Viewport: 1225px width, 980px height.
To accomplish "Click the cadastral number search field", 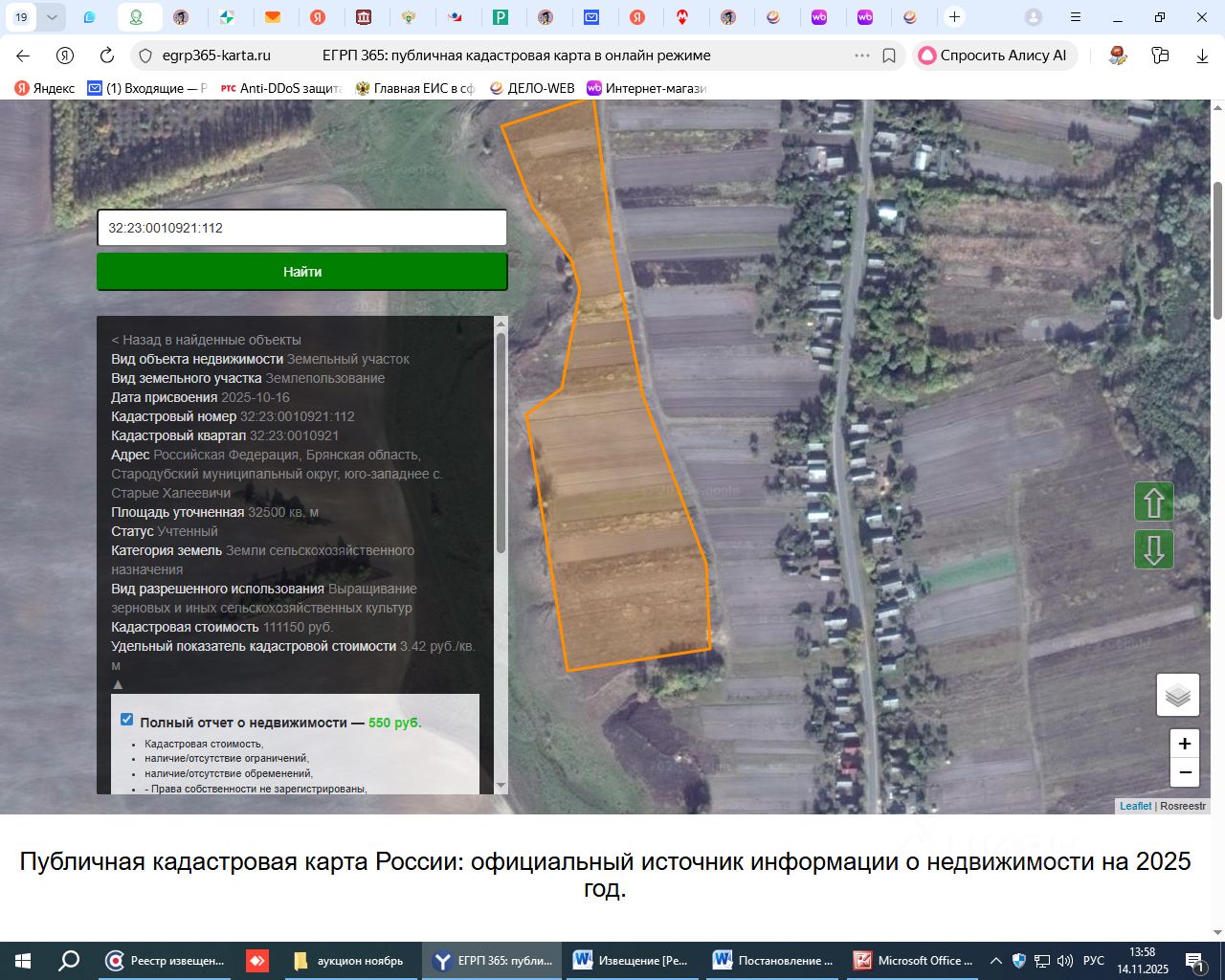I will click(301, 228).
